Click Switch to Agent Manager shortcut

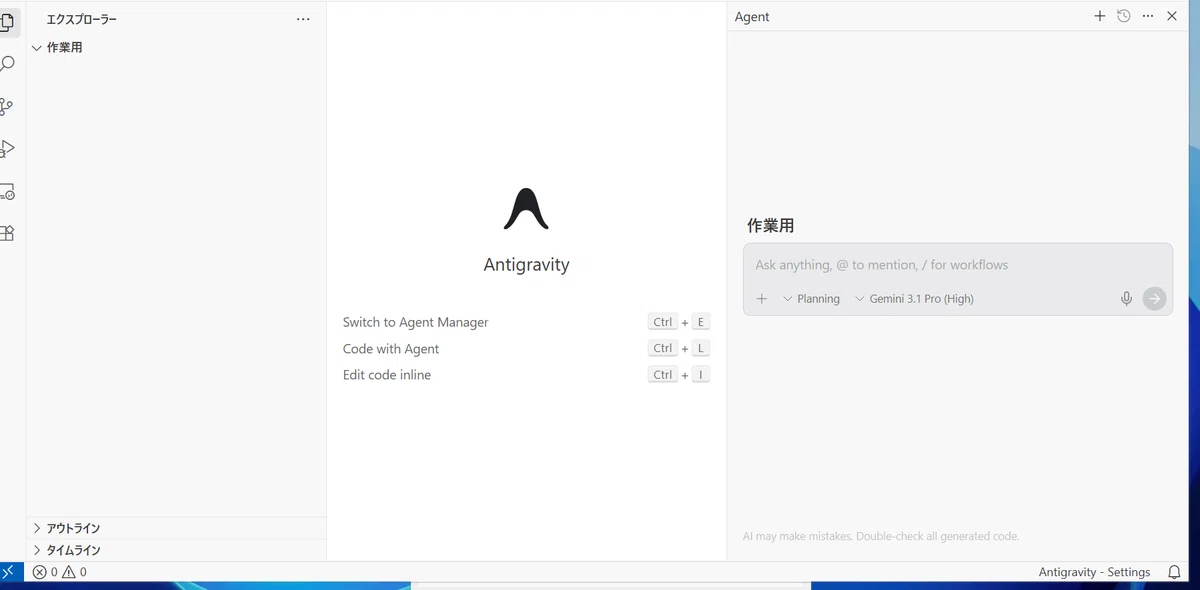pos(415,322)
